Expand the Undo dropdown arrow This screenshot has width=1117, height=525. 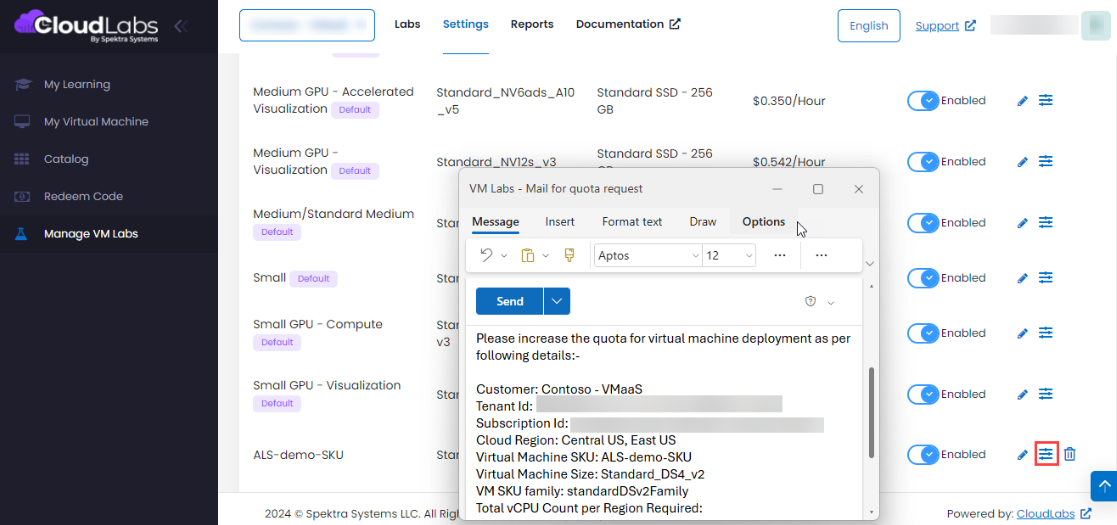[x=504, y=256]
